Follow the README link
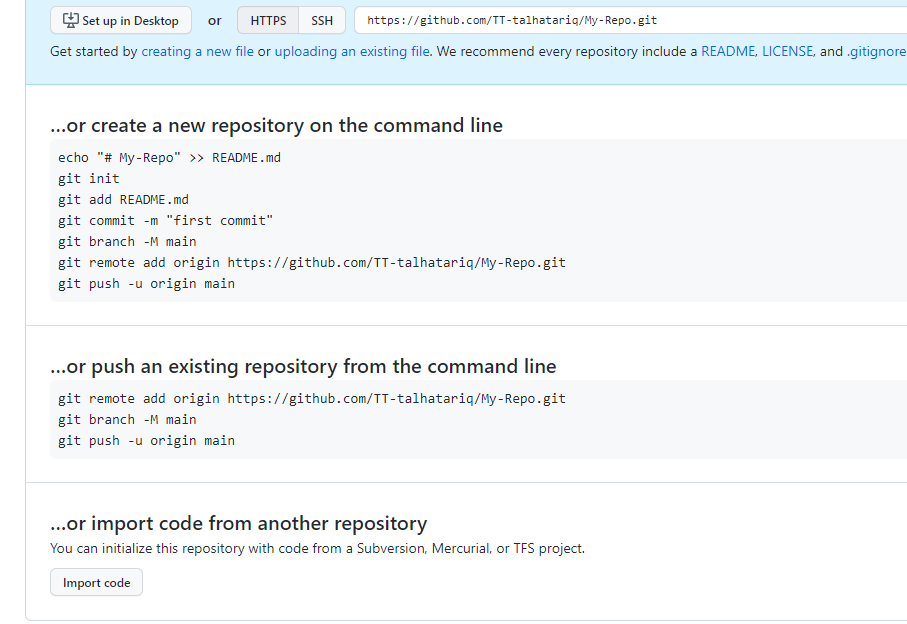 point(728,51)
